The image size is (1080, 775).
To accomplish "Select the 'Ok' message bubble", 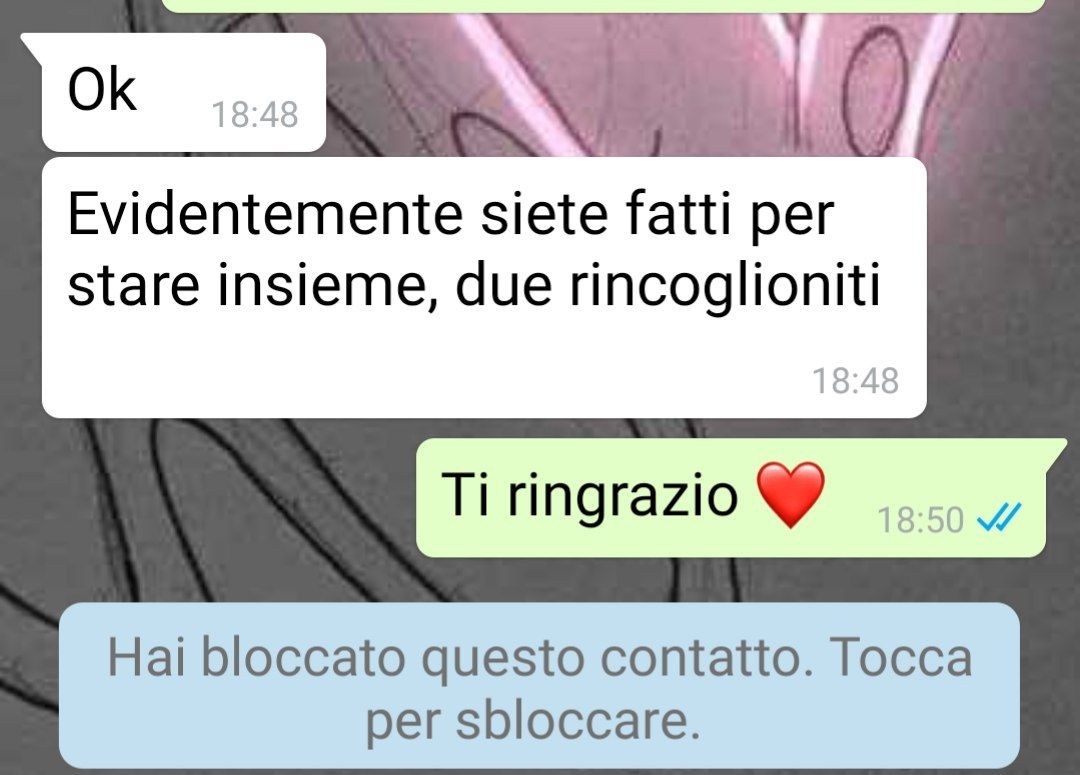I will 183,92.
